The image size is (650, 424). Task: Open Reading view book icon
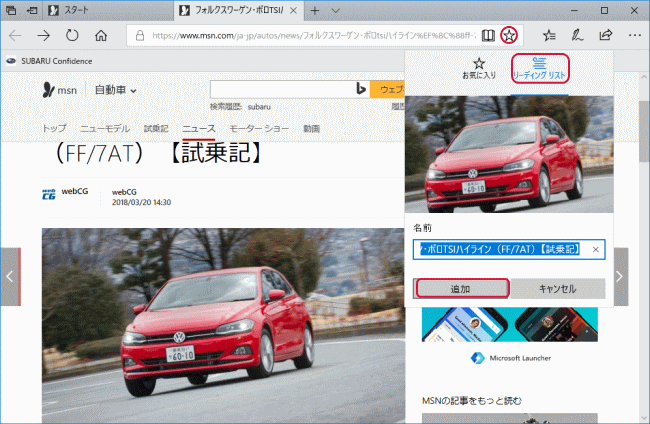pos(488,36)
